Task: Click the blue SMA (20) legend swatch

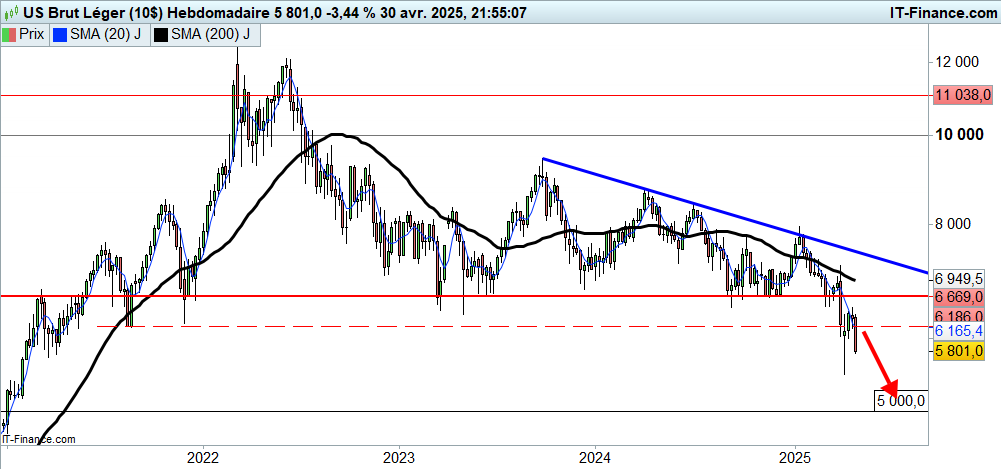Action: point(58,34)
